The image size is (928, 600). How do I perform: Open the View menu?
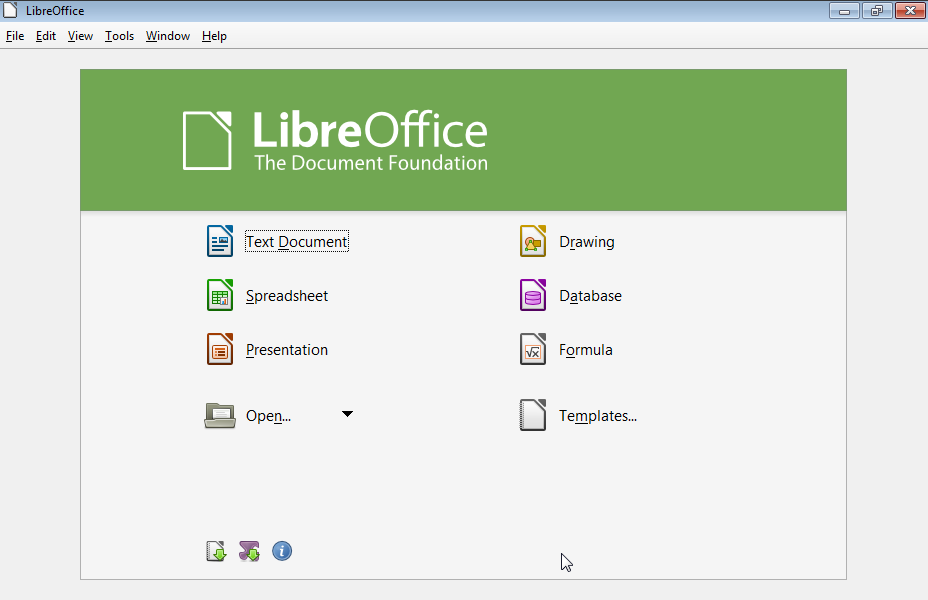[80, 36]
